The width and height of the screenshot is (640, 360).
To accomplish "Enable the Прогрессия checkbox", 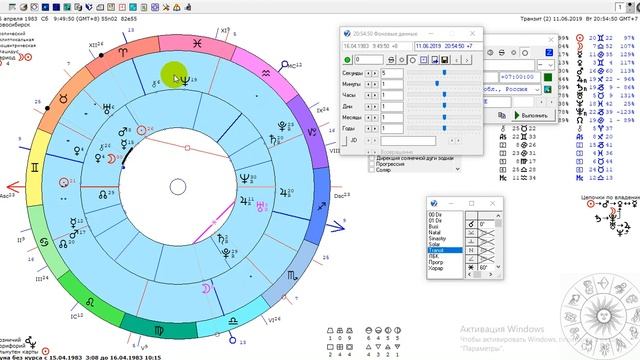I will point(371,164).
